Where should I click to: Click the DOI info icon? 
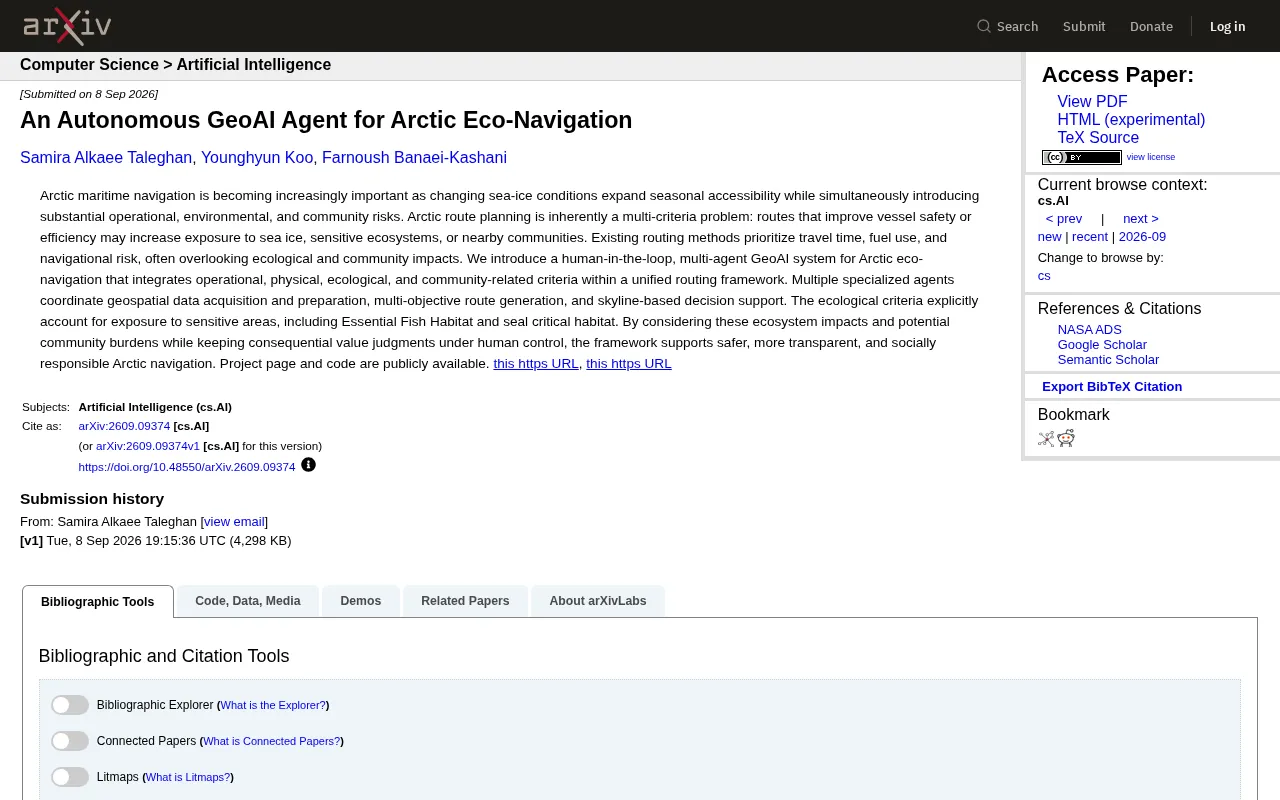click(308, 465)
